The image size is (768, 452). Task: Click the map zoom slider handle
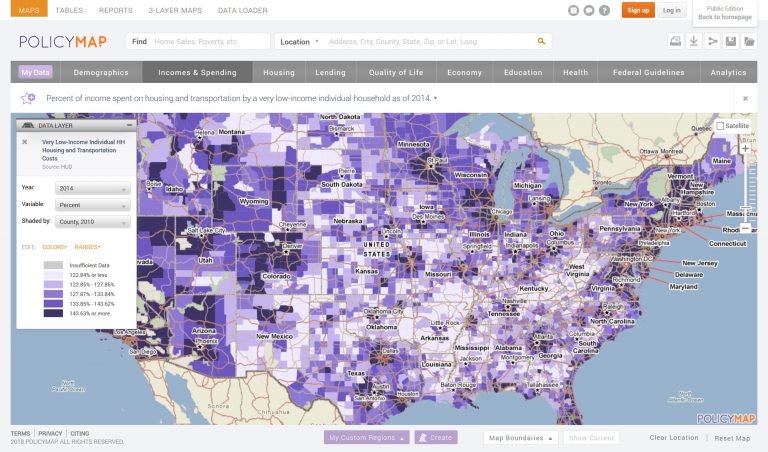pos(745,213)
